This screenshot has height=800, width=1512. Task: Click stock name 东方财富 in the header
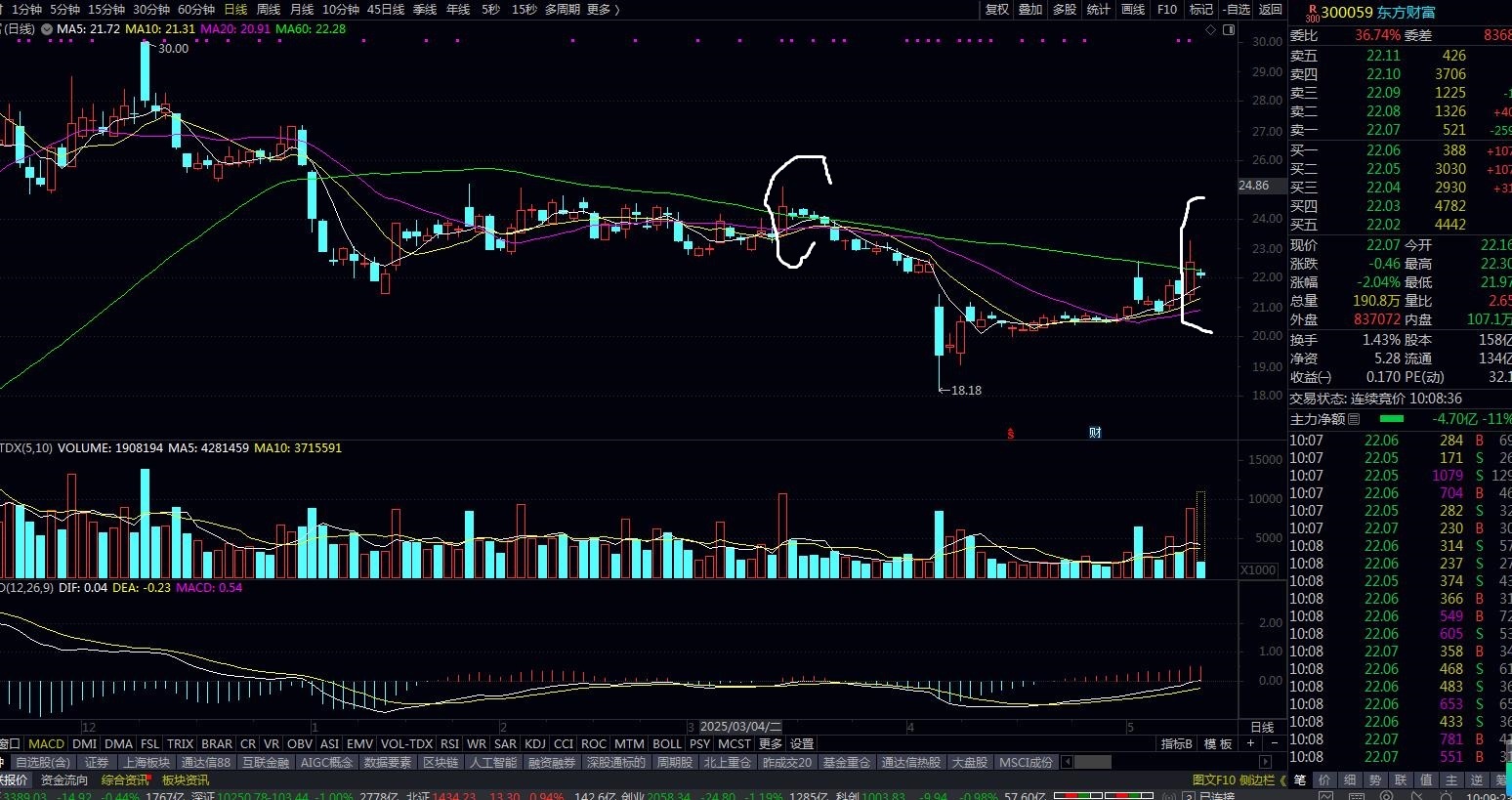point(1407,12)
